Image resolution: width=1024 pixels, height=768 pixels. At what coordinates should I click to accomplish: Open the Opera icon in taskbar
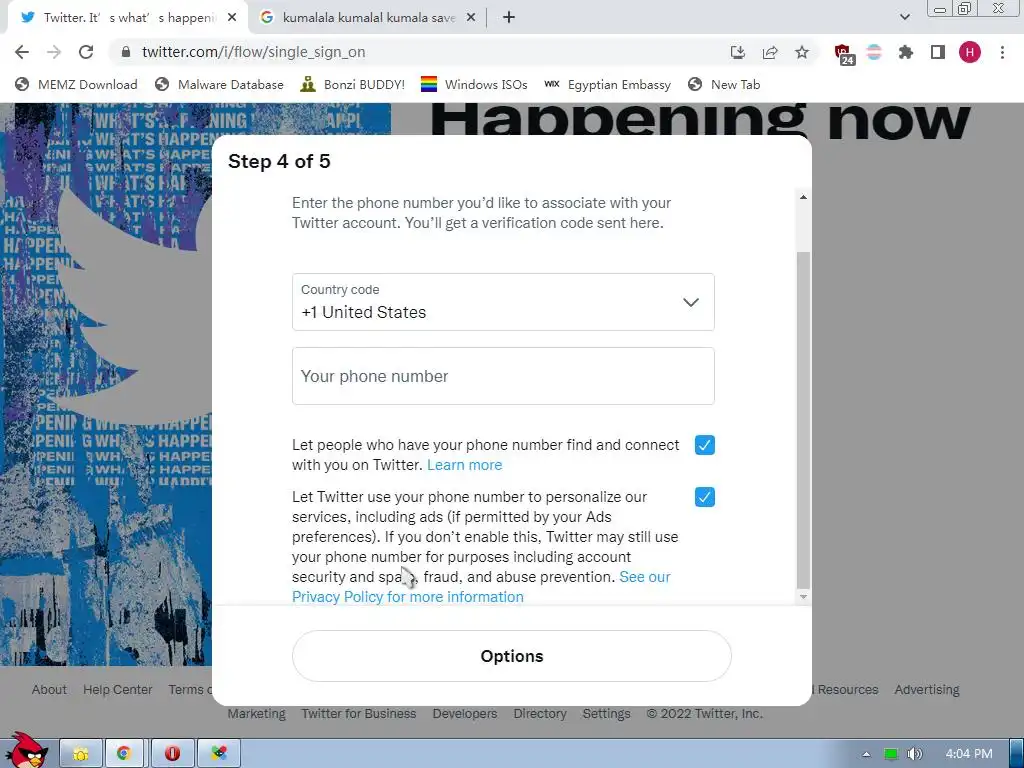point(172,754)
